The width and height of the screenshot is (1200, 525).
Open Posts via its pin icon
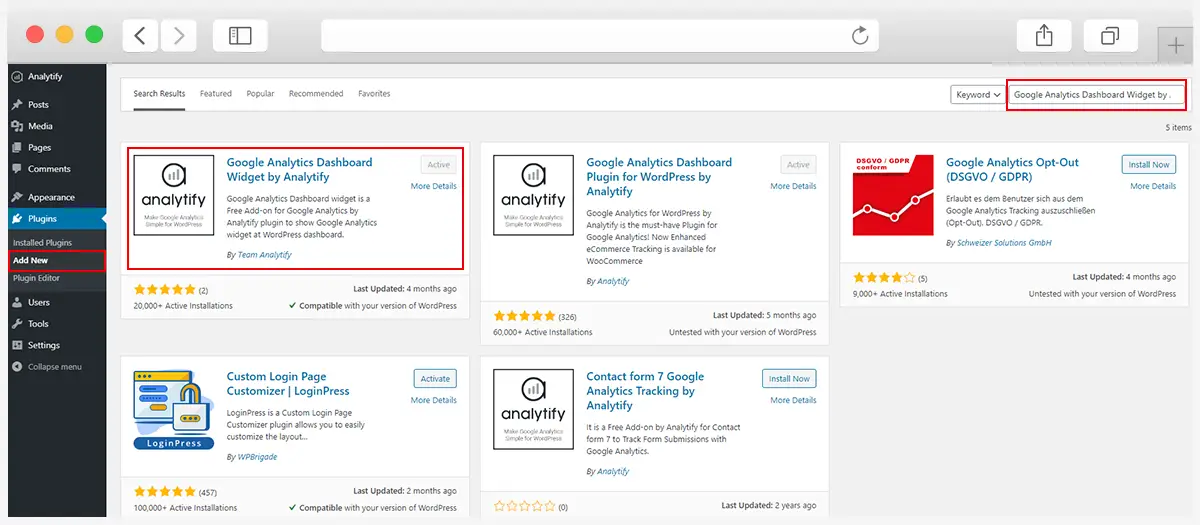click(x=17, y=104)
